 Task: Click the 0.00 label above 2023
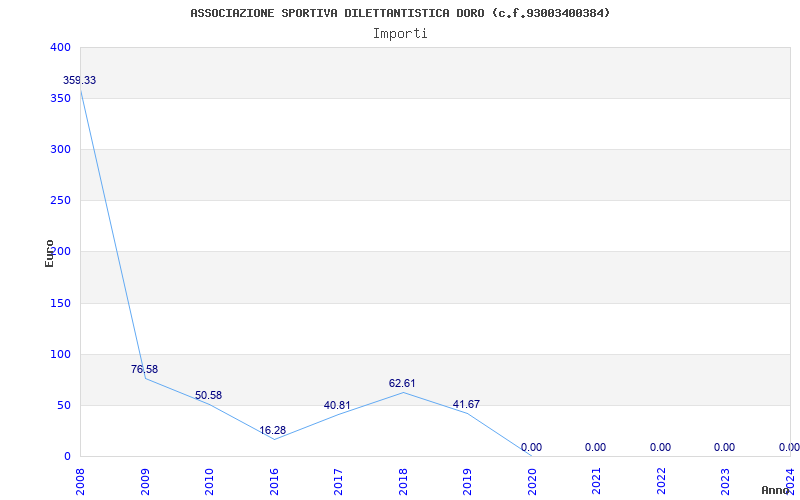point(724,447)
